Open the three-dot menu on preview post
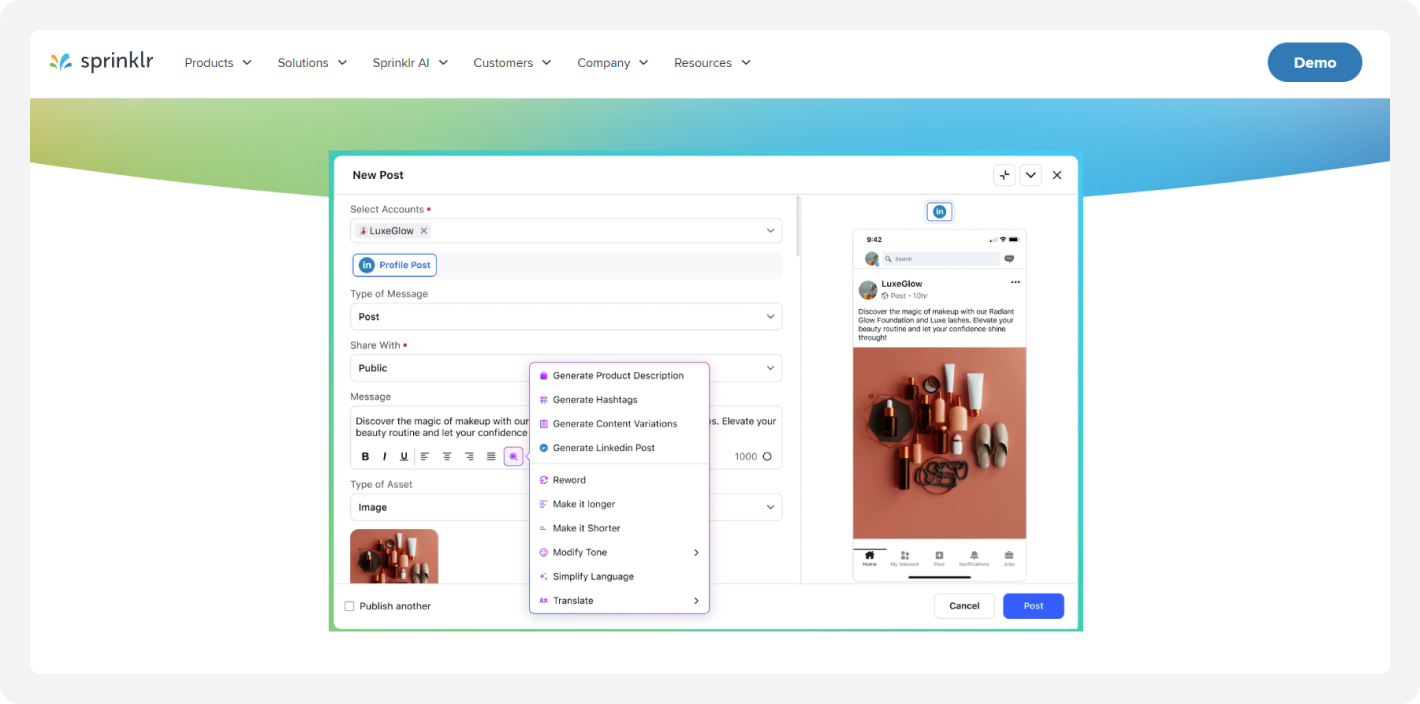 point(1015,283)
